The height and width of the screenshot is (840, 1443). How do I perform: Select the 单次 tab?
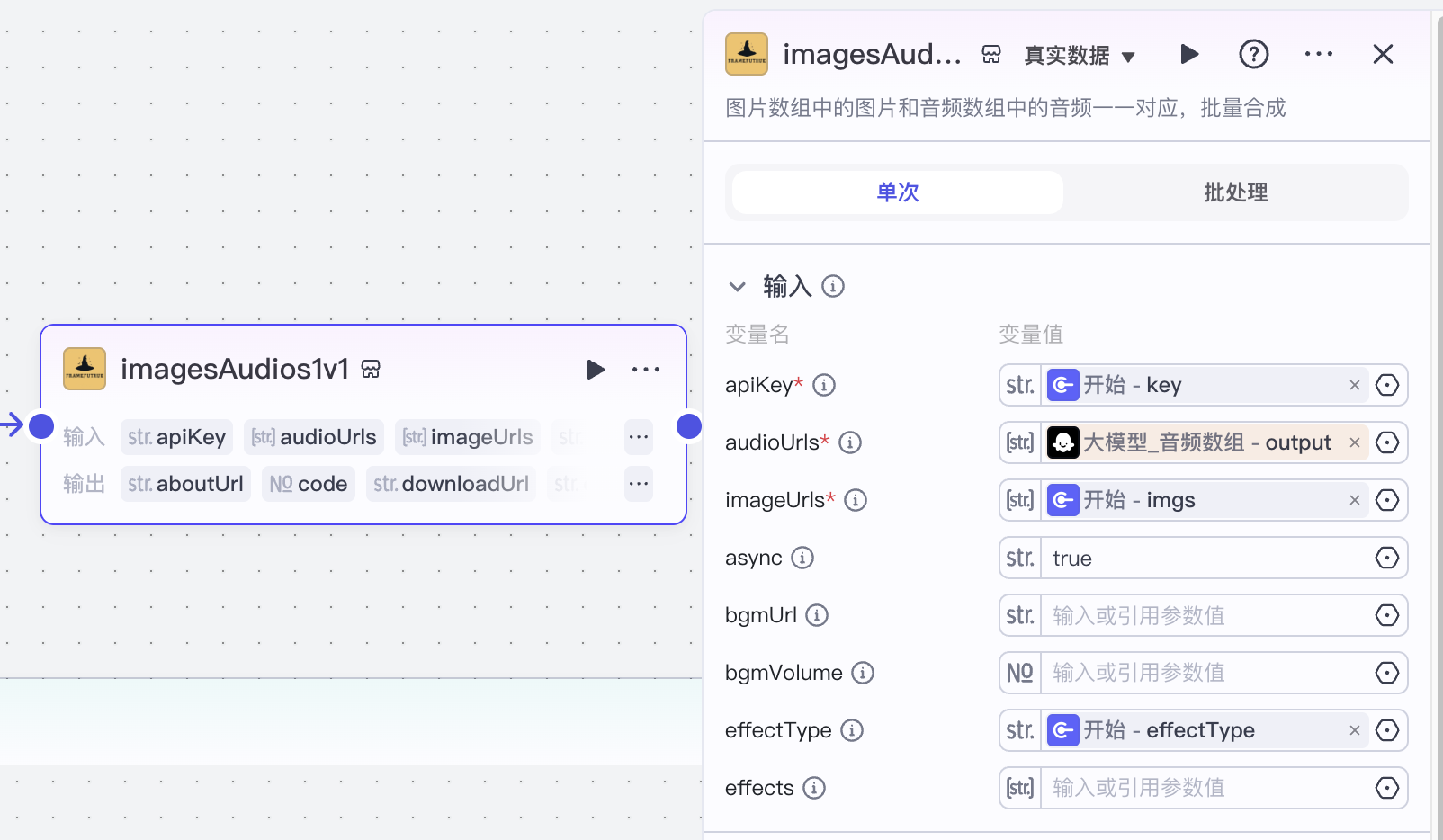(896, 192)
